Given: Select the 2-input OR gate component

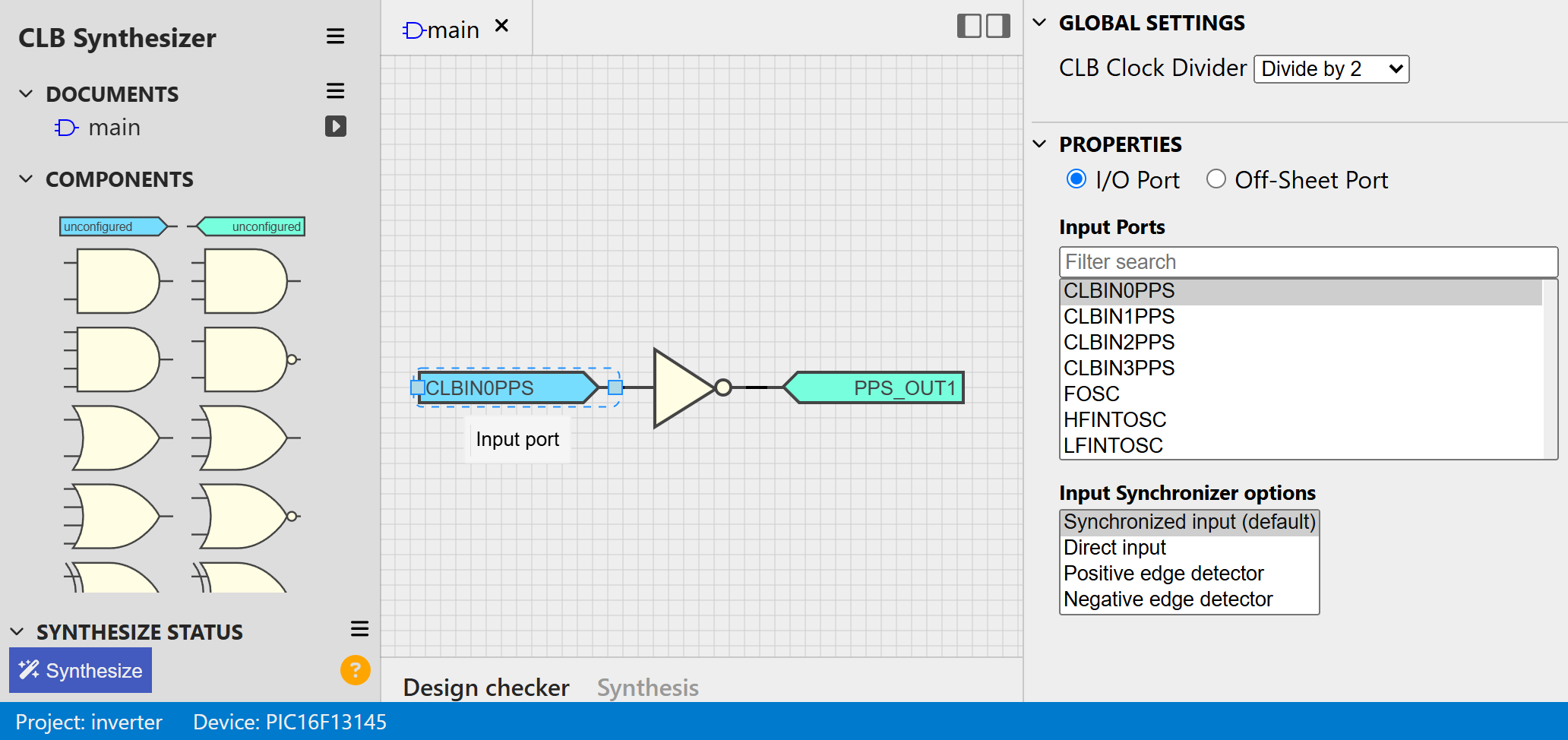Looking at the screenshot, I should pos(119,438).
